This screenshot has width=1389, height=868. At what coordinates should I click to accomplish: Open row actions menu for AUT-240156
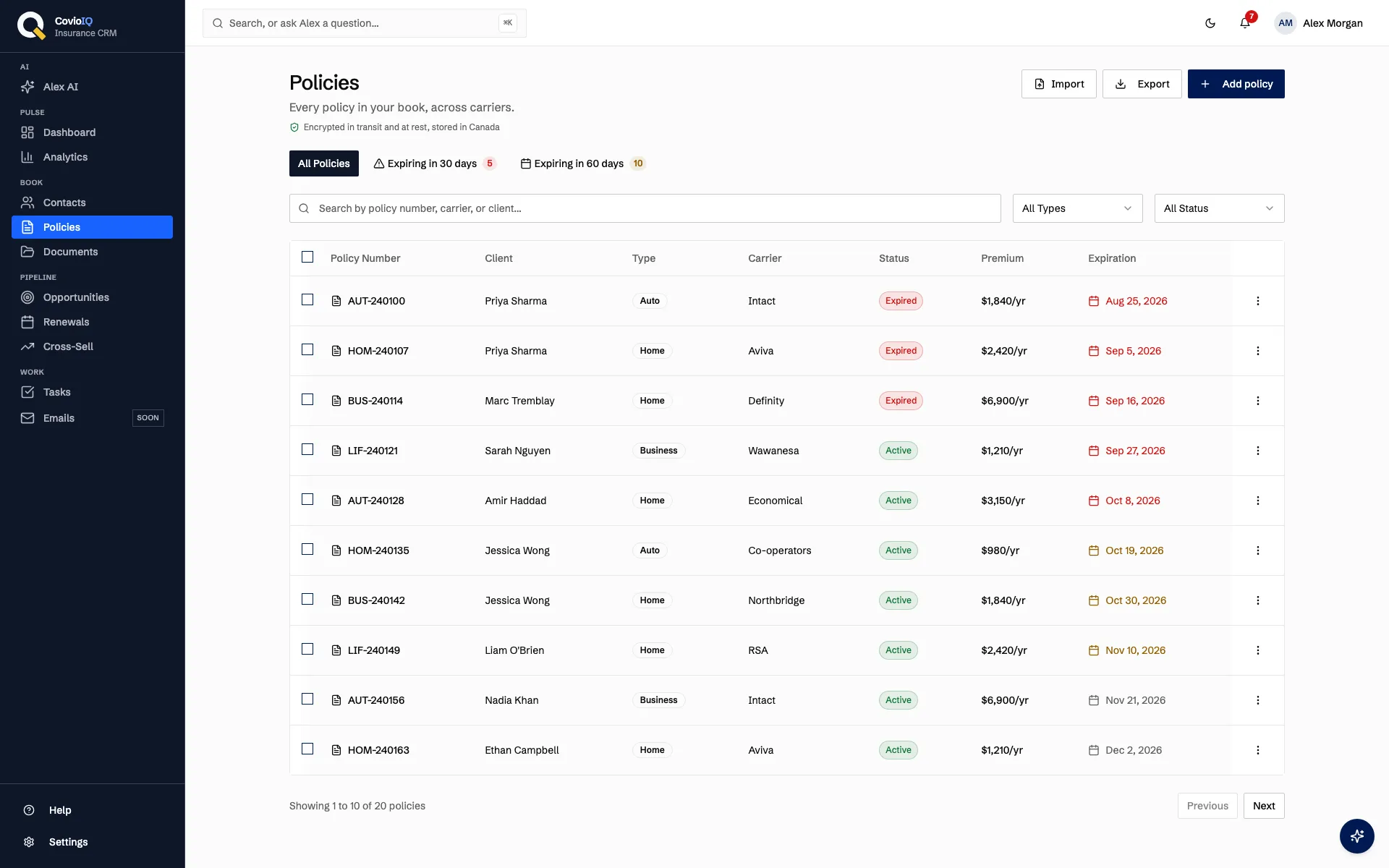1257,700
